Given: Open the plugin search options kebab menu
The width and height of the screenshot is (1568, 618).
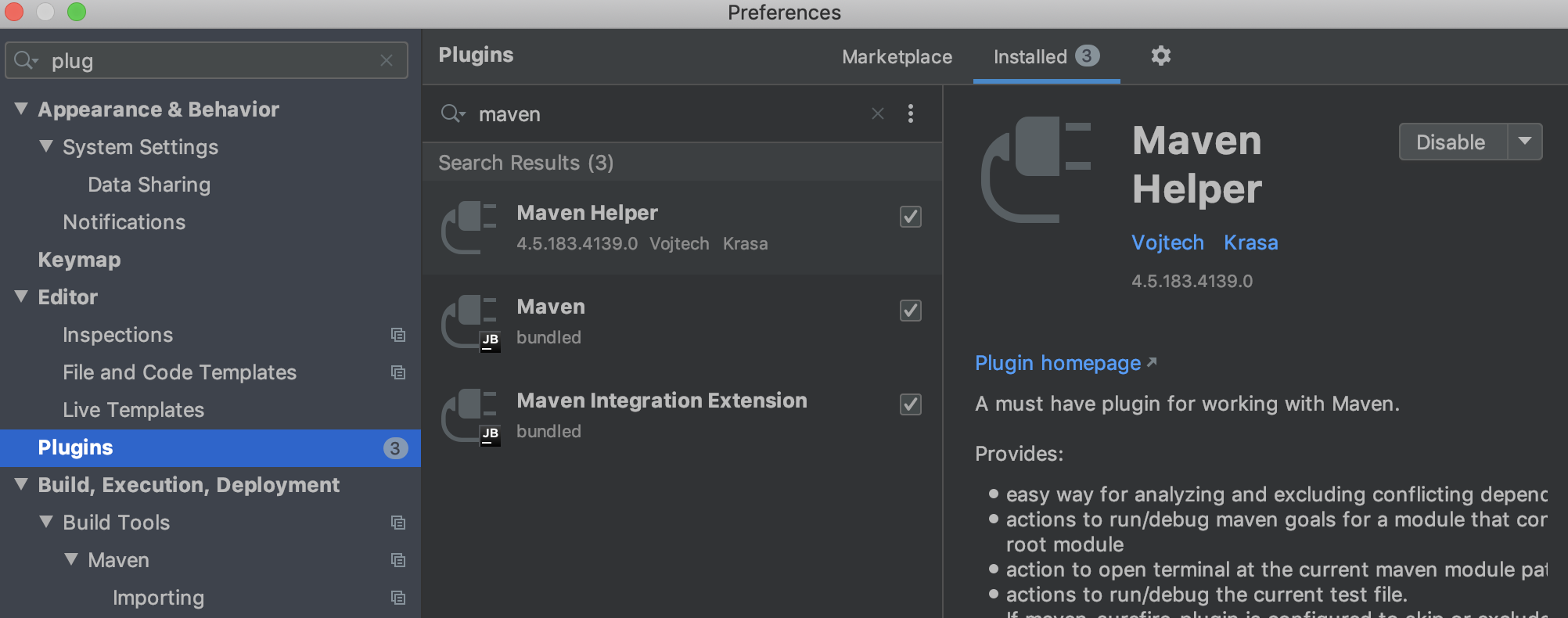Looking at the screenshot, I should tap(910, 113).
